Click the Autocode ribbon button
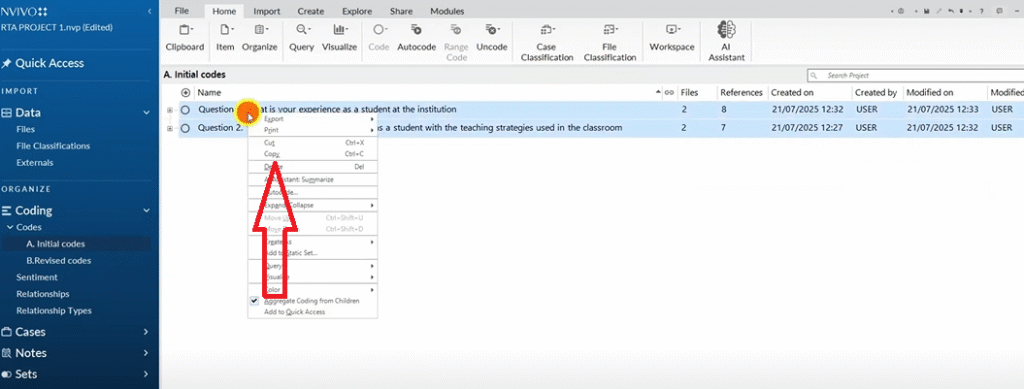Image resolution: width=1024 pixels, height=389 pixels. coord(417,39)
